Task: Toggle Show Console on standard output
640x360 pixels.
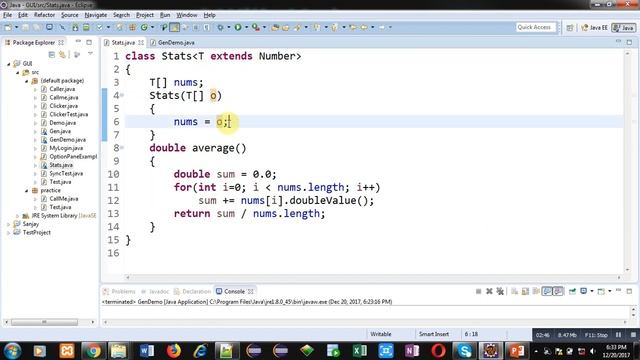Action: tap(547, 291)
